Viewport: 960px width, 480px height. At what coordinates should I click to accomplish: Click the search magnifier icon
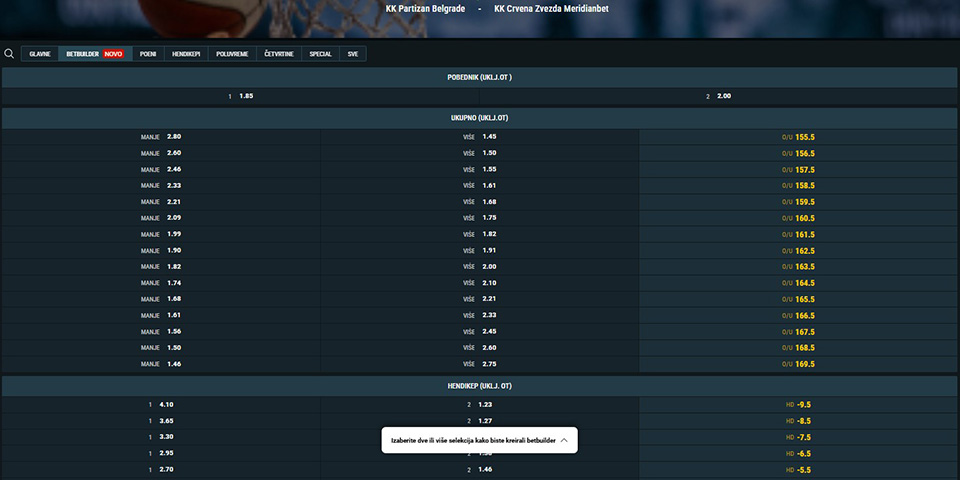[x=9, y=54]
